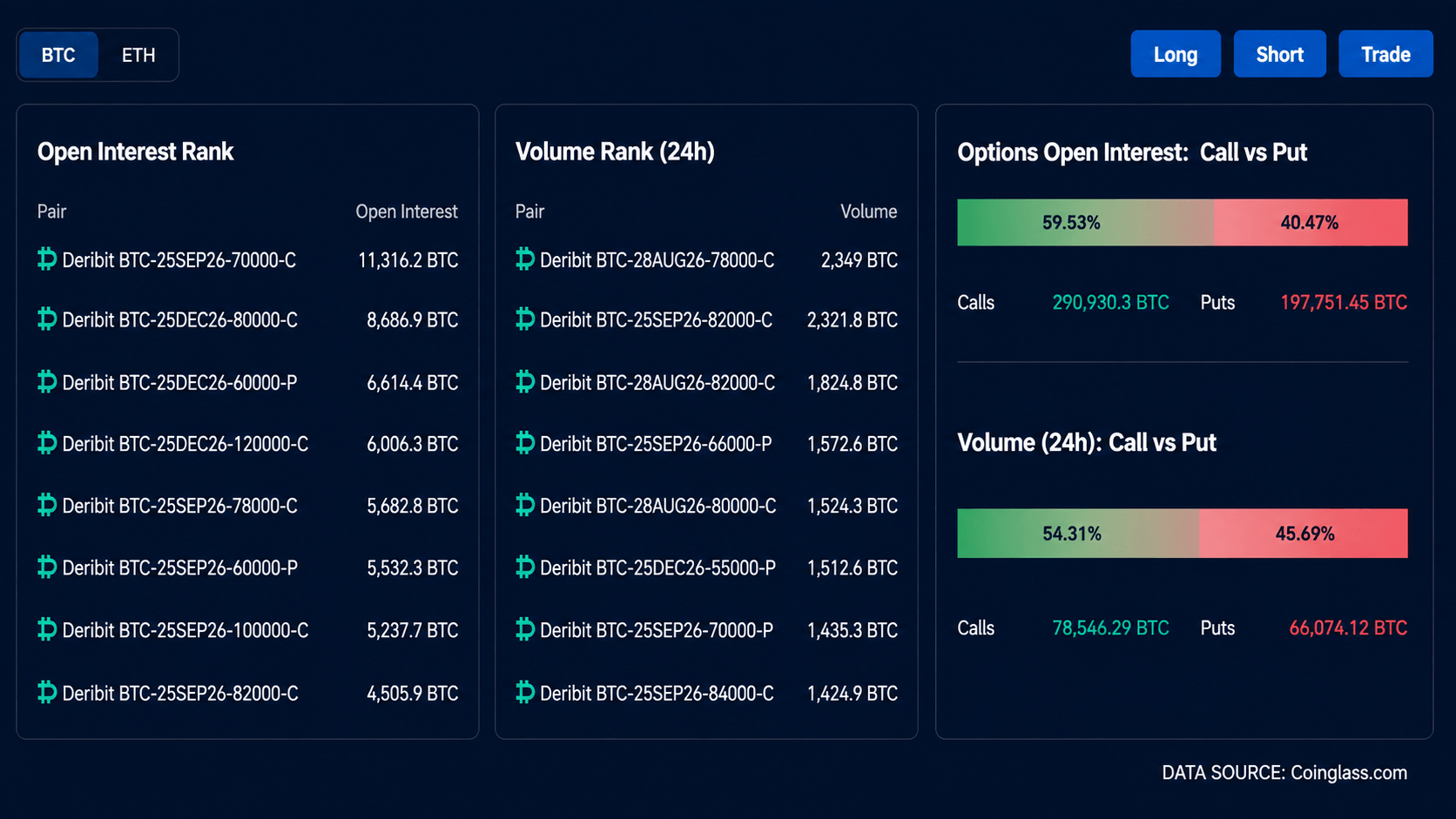Open the Trade button

point(1385,54)
